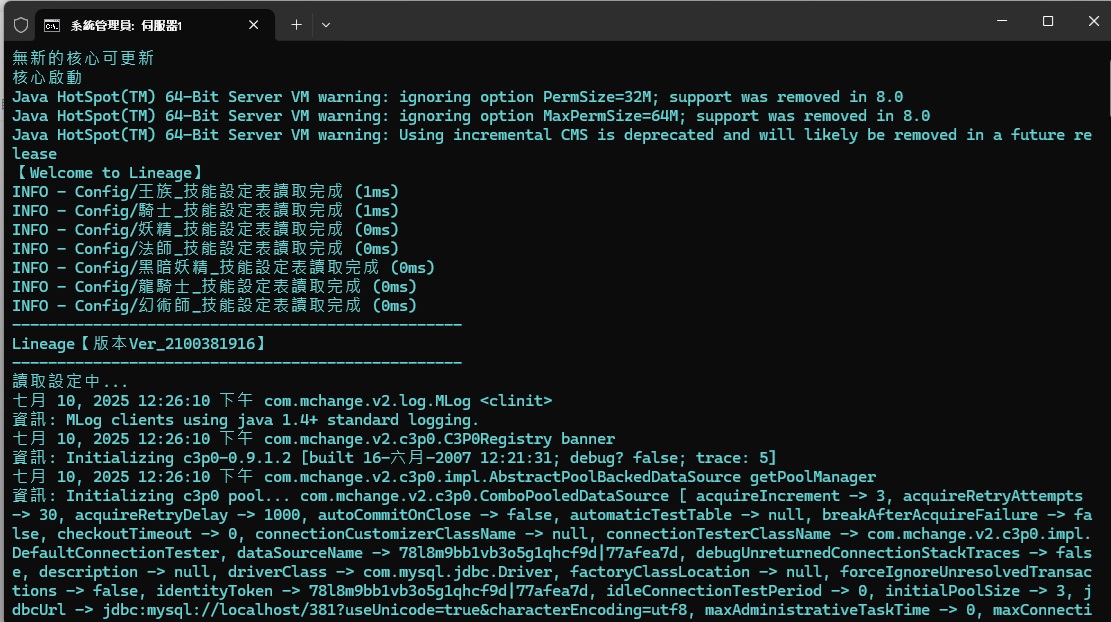Open a new terminal tab with plus
Image resolution: width=1111 pixels, height=622 pixels.
(296, 25)
